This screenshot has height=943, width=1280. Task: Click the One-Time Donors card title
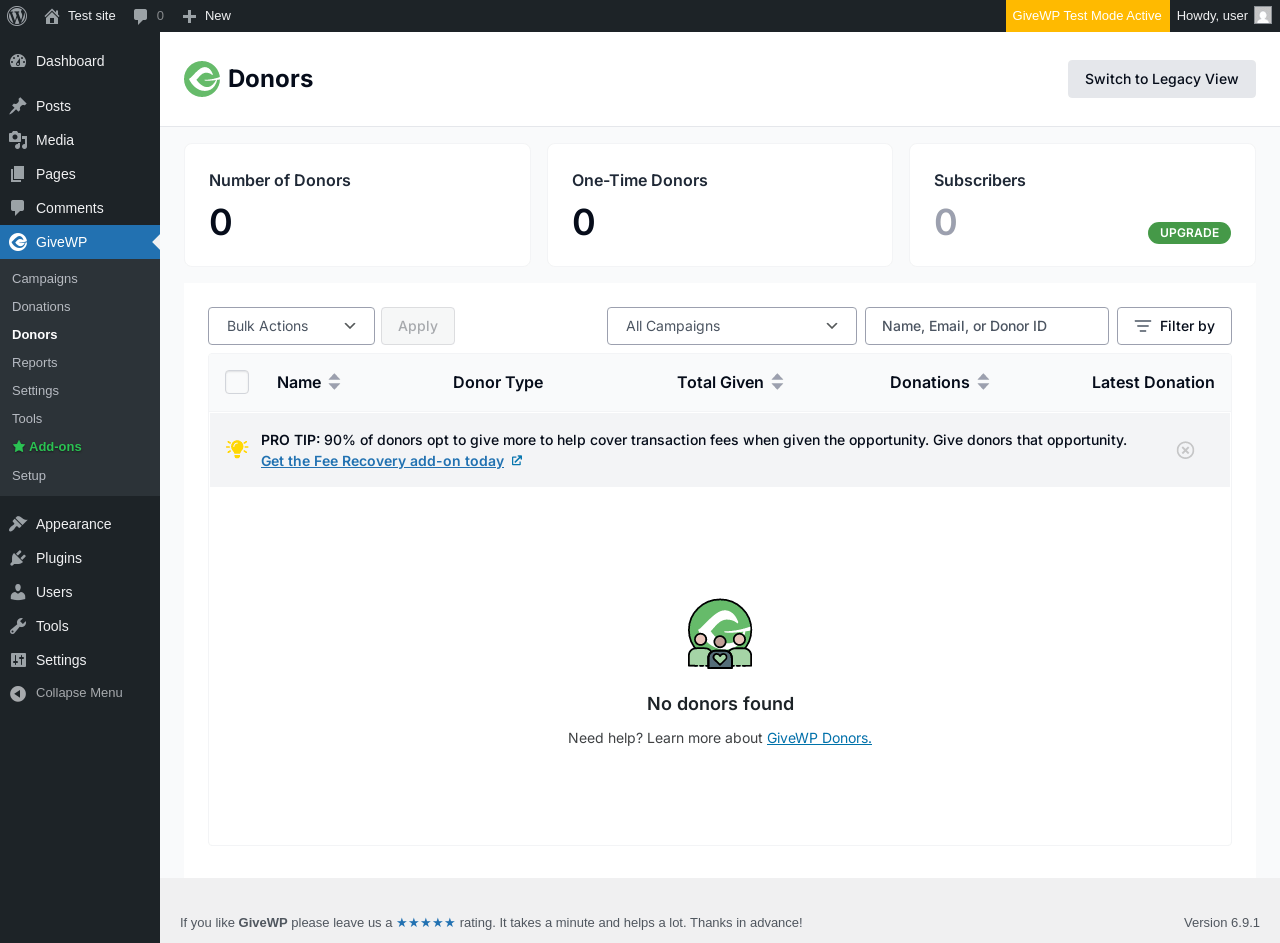(640, 180)
